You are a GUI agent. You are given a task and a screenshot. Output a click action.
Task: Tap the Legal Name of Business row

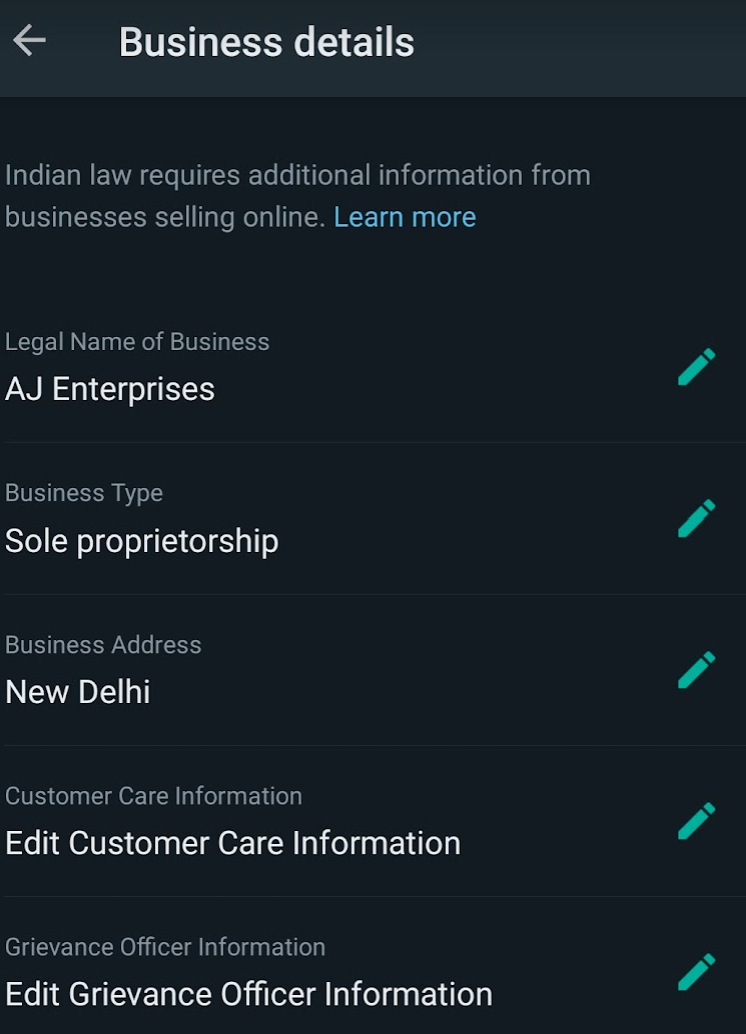[x=300, y=368]
